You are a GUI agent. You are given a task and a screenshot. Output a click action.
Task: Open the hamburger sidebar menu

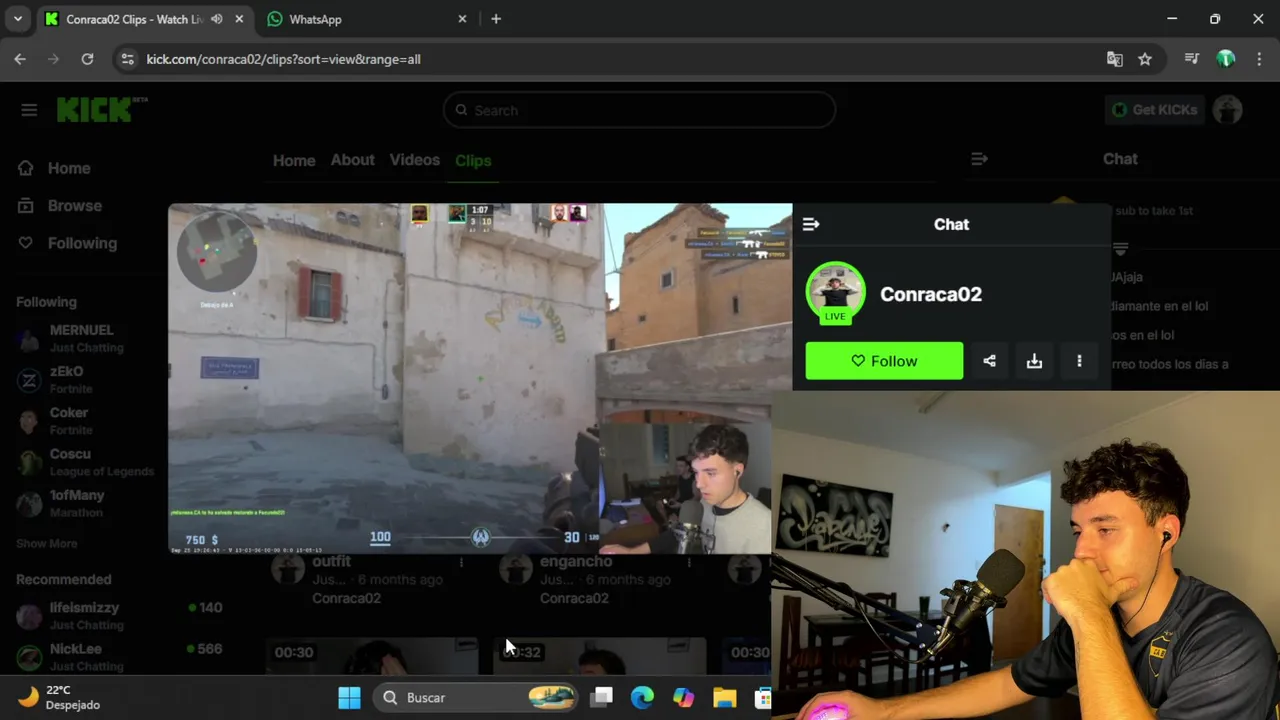29,110
